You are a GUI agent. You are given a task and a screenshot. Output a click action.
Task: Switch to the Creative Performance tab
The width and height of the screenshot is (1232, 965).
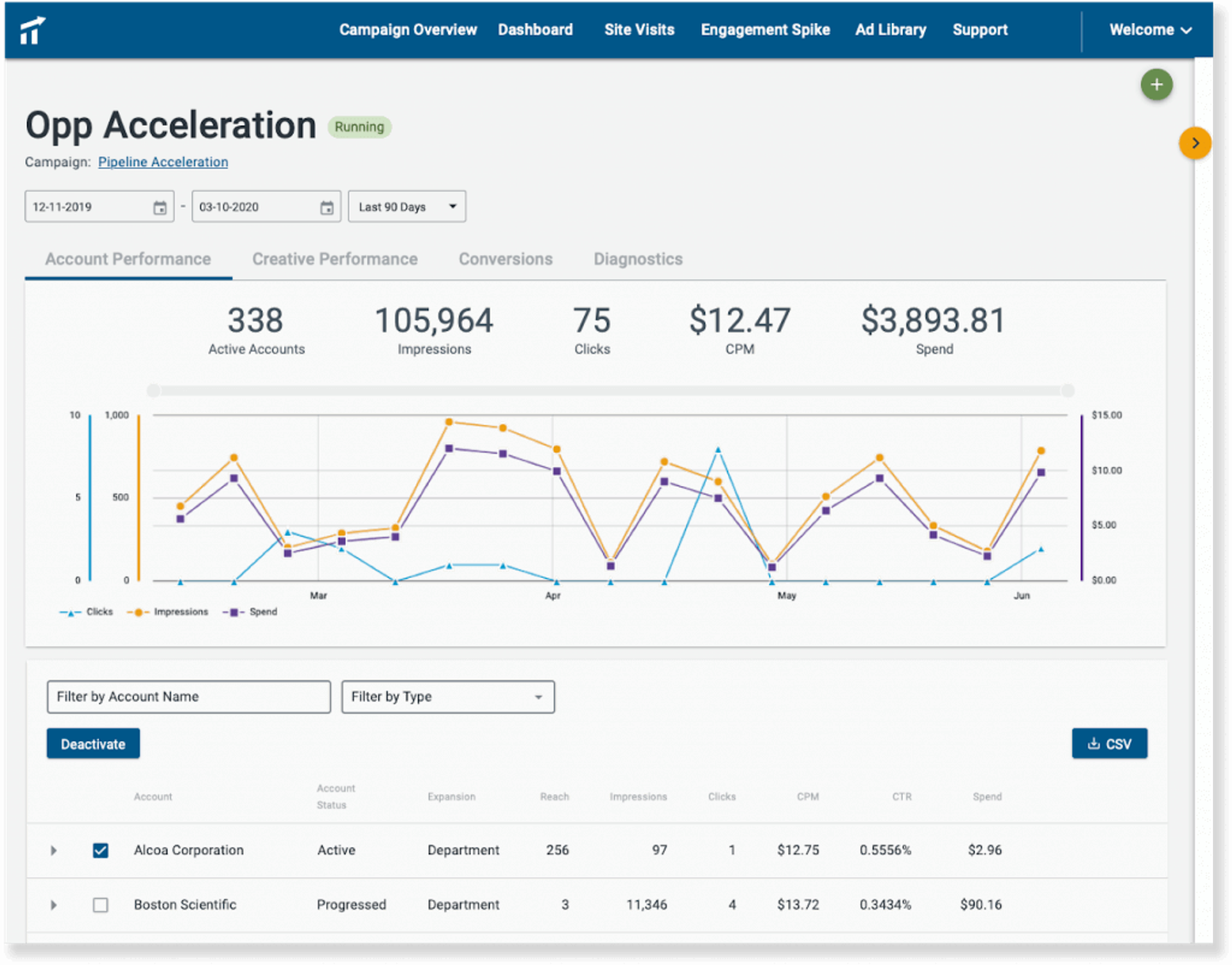[x=334, y=259]
